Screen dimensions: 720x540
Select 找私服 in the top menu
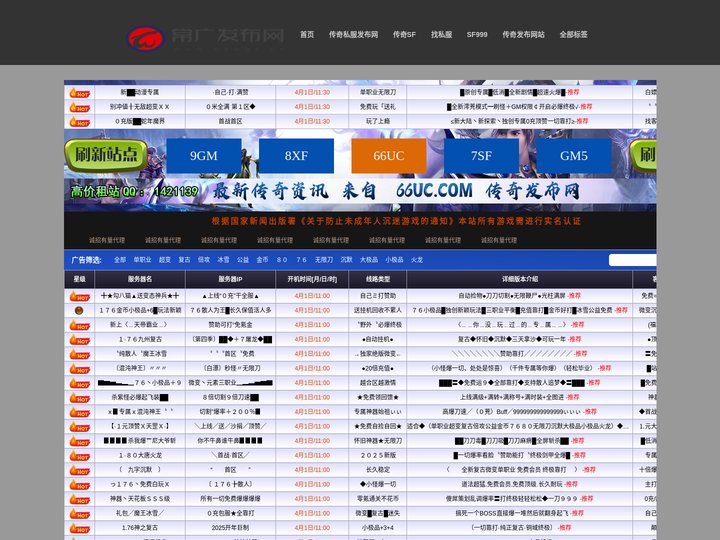tap(441, 34)
